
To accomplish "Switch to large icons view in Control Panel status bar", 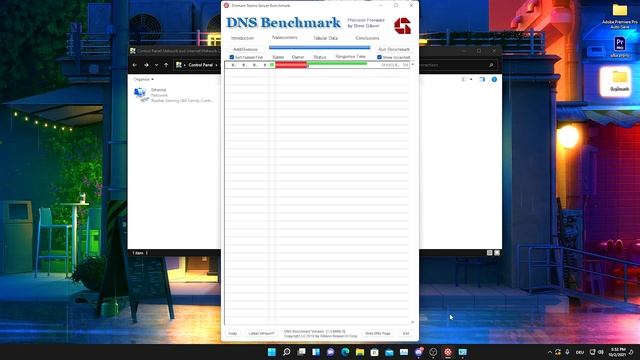I will (497, 253).
